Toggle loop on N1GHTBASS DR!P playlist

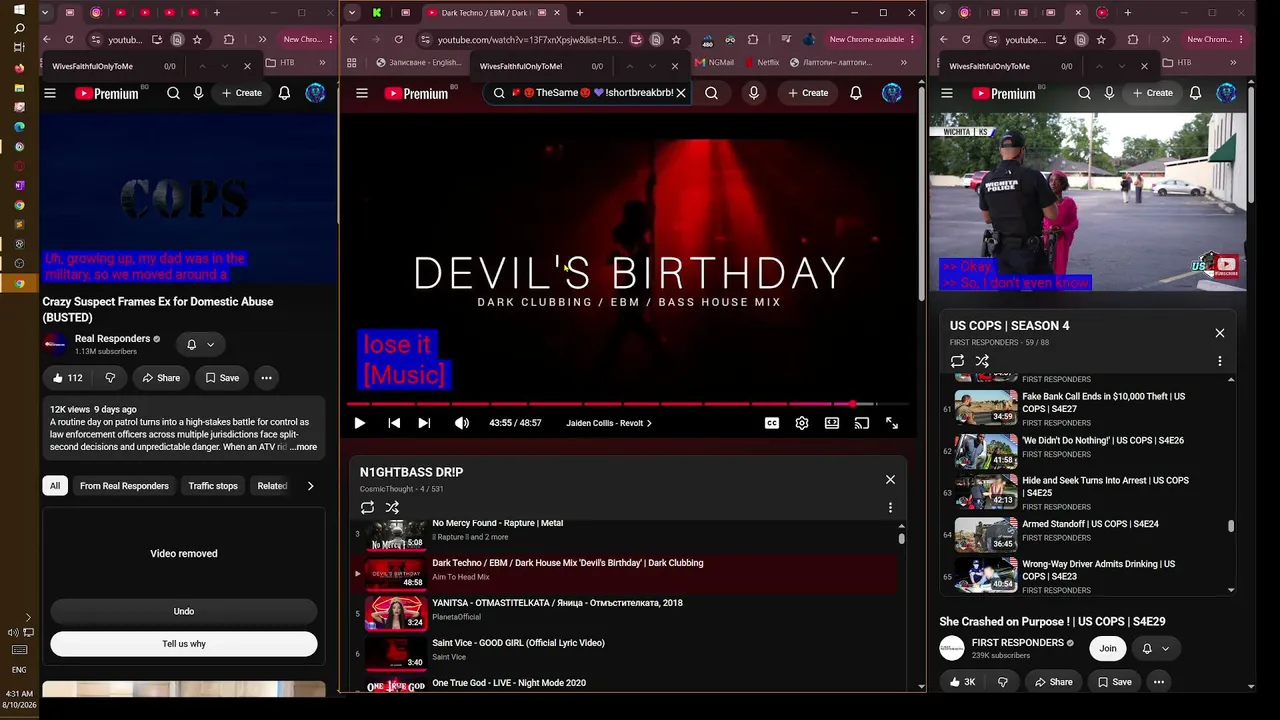(x=367, y=508)
